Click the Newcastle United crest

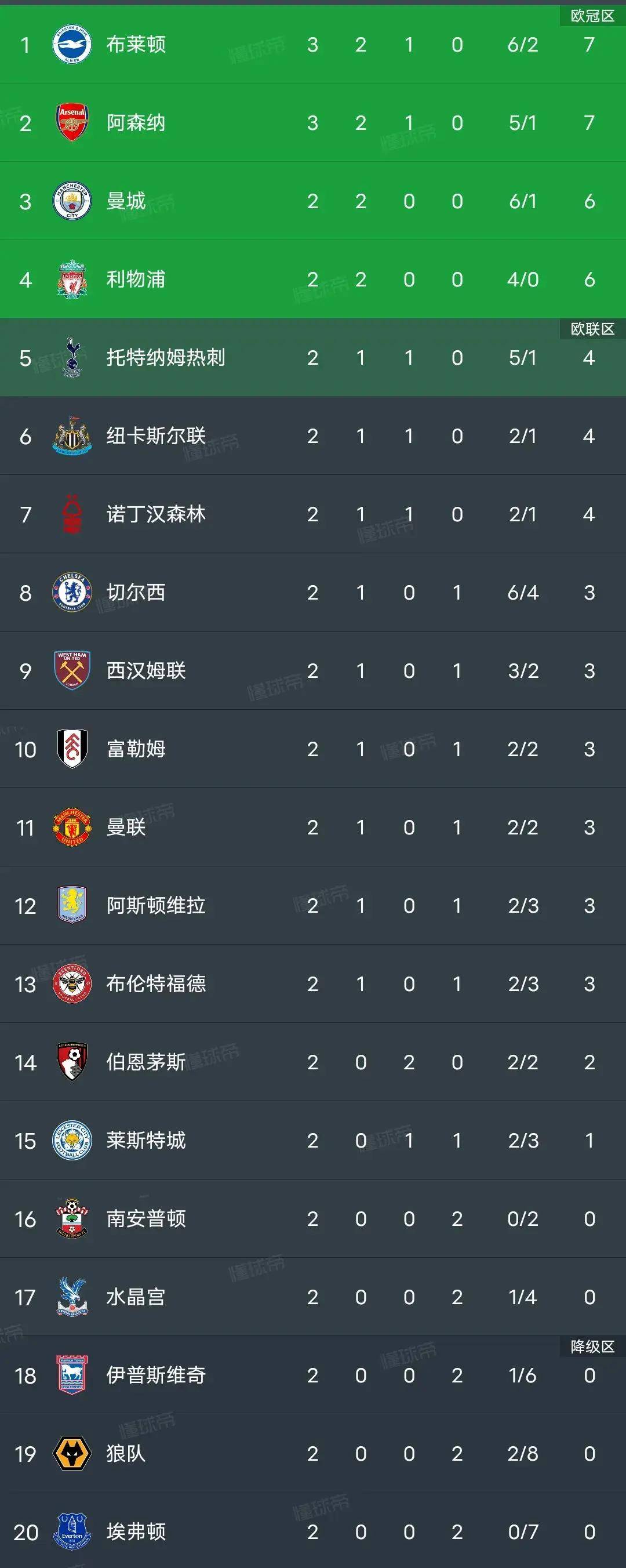tap(72, 436)
